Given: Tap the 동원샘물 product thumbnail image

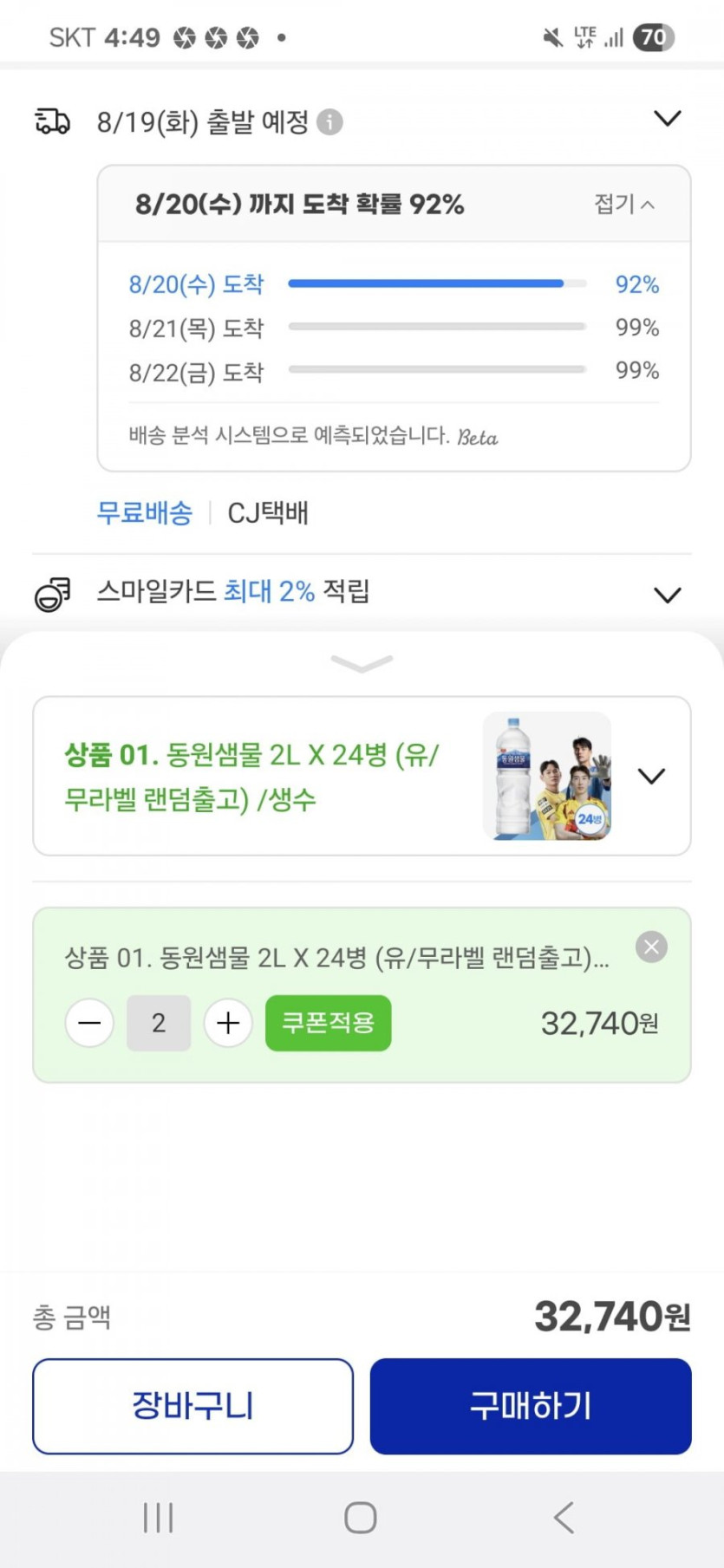Looking at the screenshot, I should pos(547,776).
